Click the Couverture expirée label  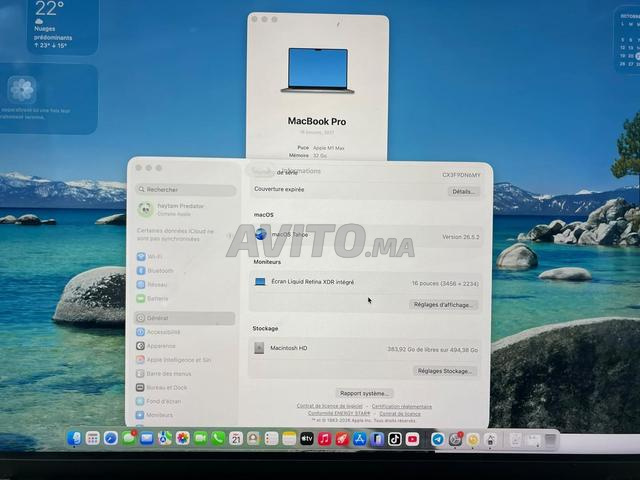(x=279, y=189)
